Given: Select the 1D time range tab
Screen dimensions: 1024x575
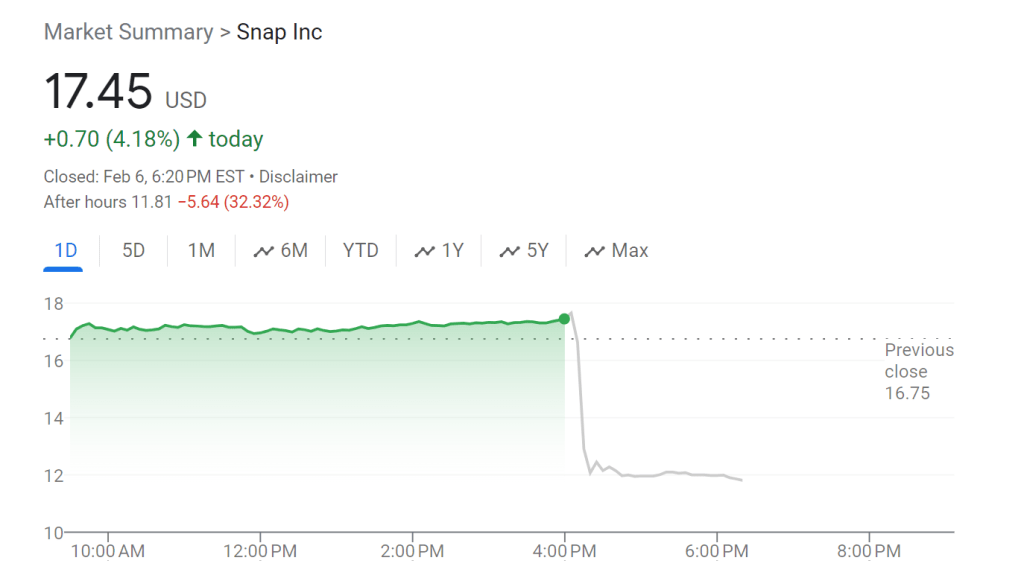Looking at the screenshot, I should pyautogui.click(x=66, y=251).
